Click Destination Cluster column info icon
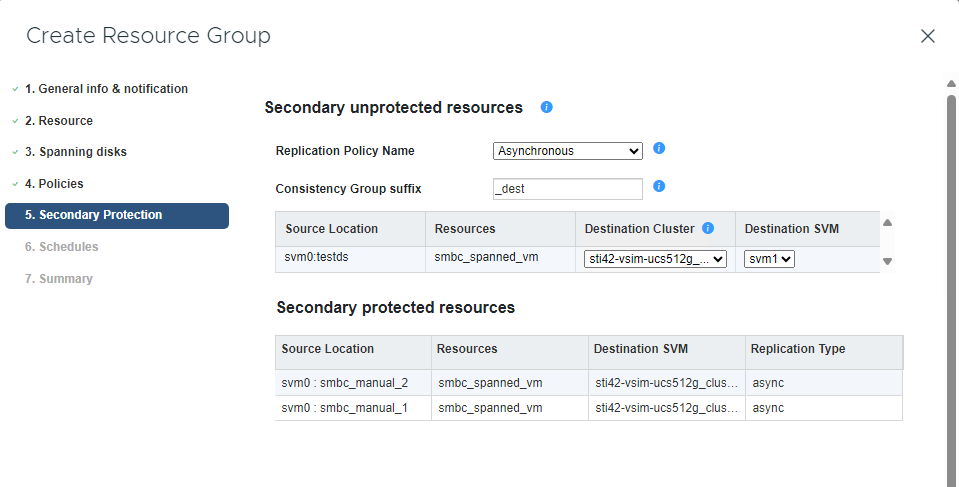Image resolution: width=959 pixels, height=487 pixels. click(x=708, y=229)
